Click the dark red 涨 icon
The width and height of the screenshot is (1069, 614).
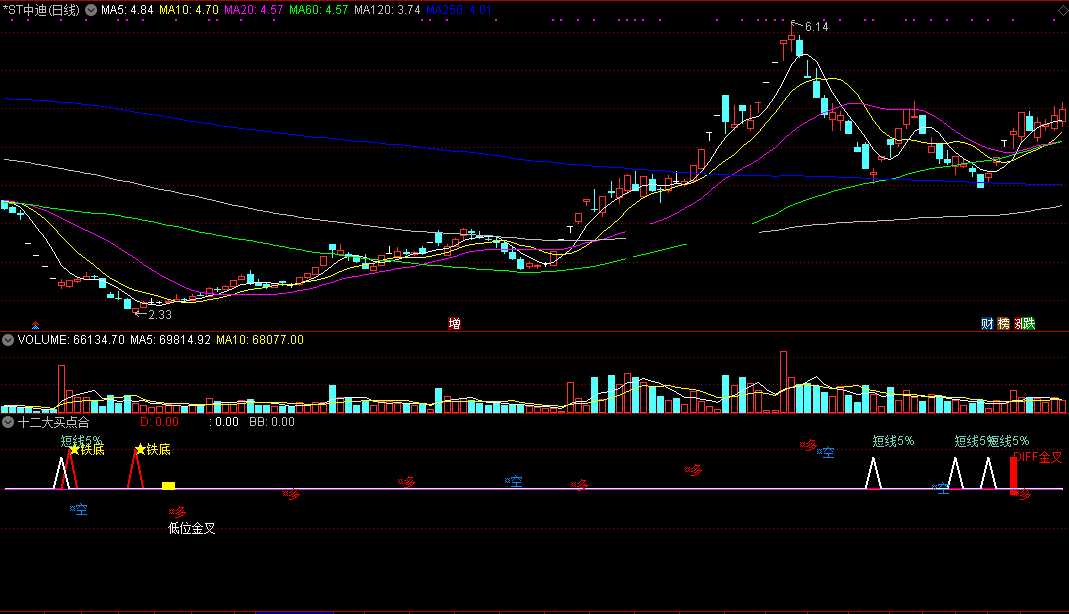tap(1019, 324)
